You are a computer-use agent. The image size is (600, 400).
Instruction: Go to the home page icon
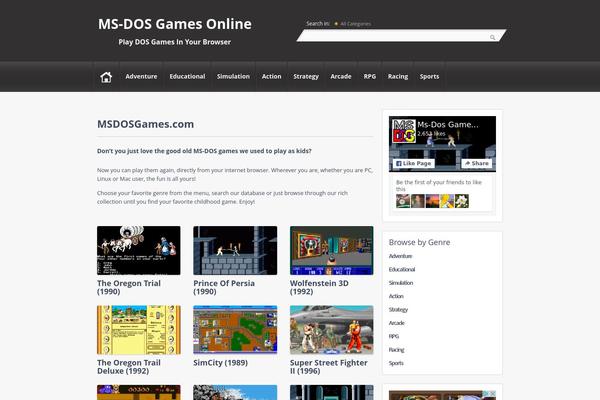coord(106,77)
